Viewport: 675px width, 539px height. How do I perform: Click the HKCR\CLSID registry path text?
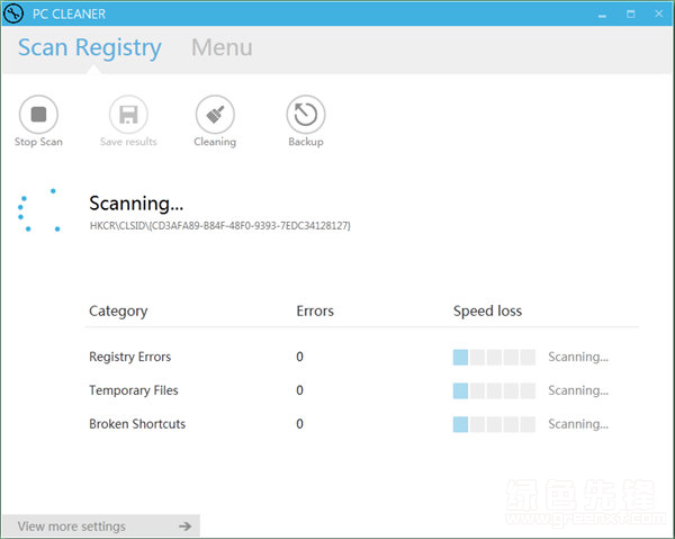coord(220,226)
